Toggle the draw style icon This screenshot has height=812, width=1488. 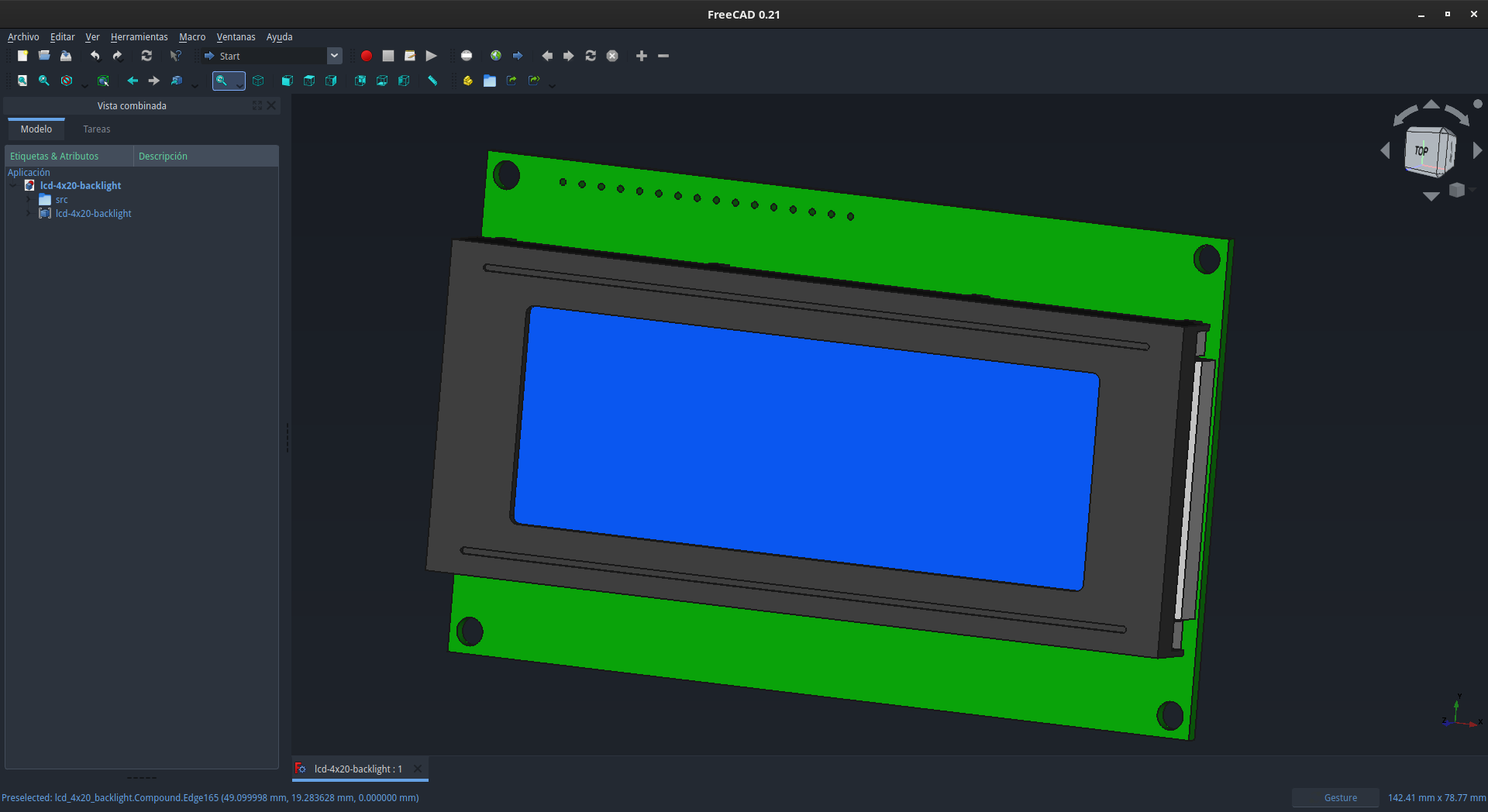[x=67, y=81]
